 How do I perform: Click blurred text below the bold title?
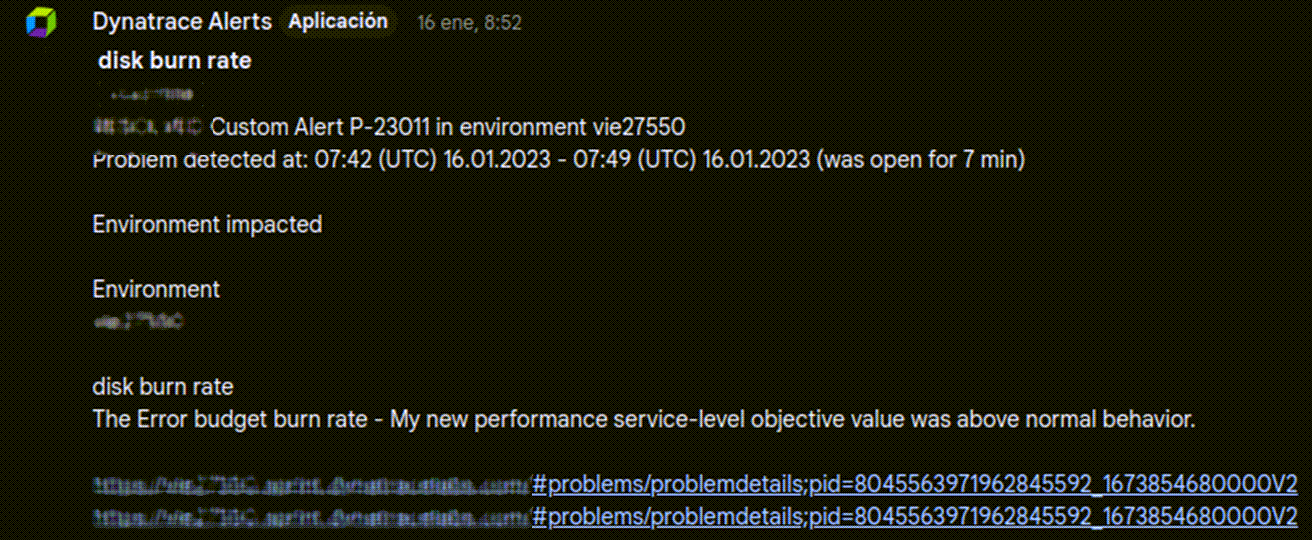click(x=150, y=94)
